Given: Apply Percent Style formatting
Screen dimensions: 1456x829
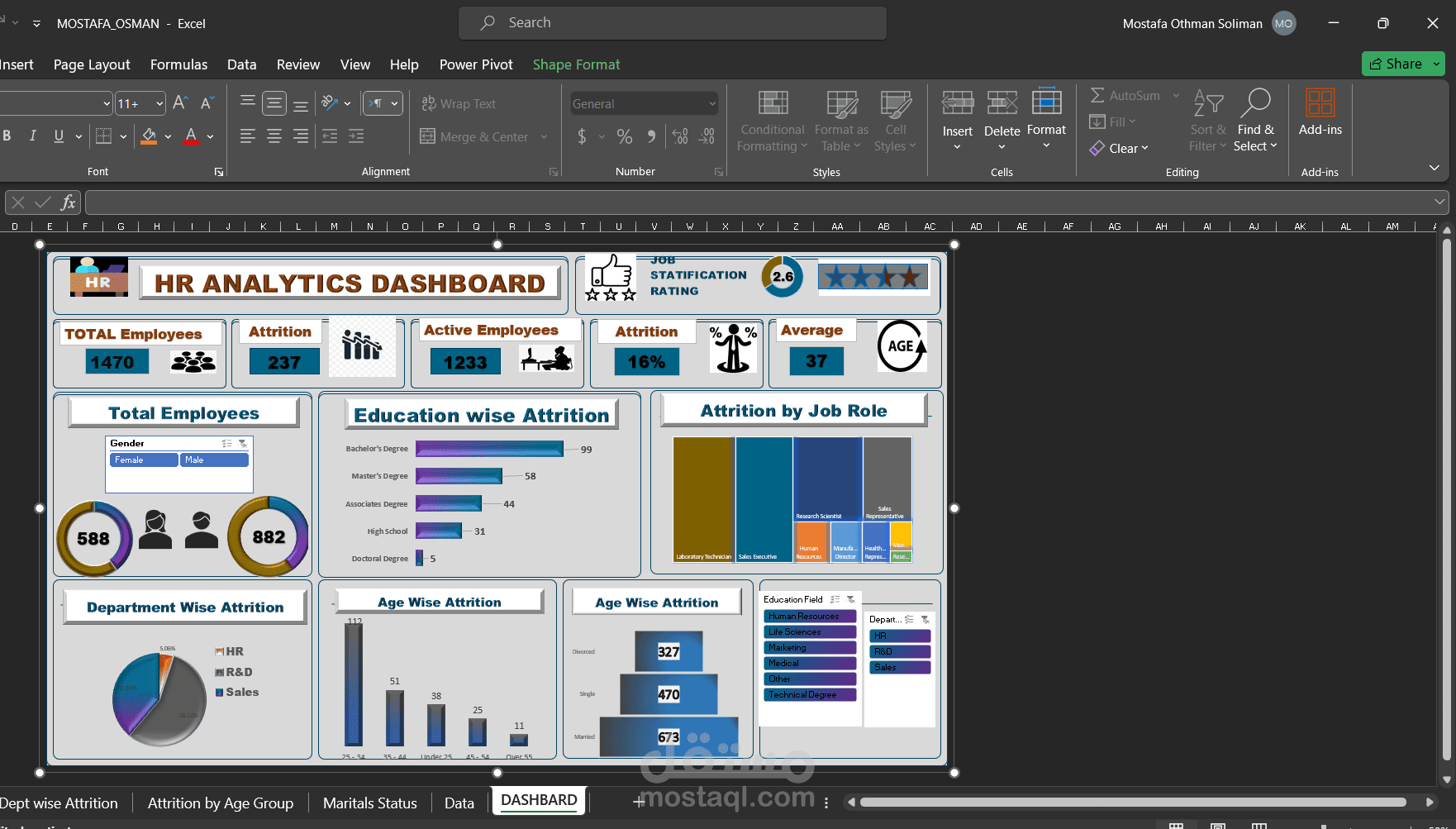Looking at the screenshot, I should point(625,136).
